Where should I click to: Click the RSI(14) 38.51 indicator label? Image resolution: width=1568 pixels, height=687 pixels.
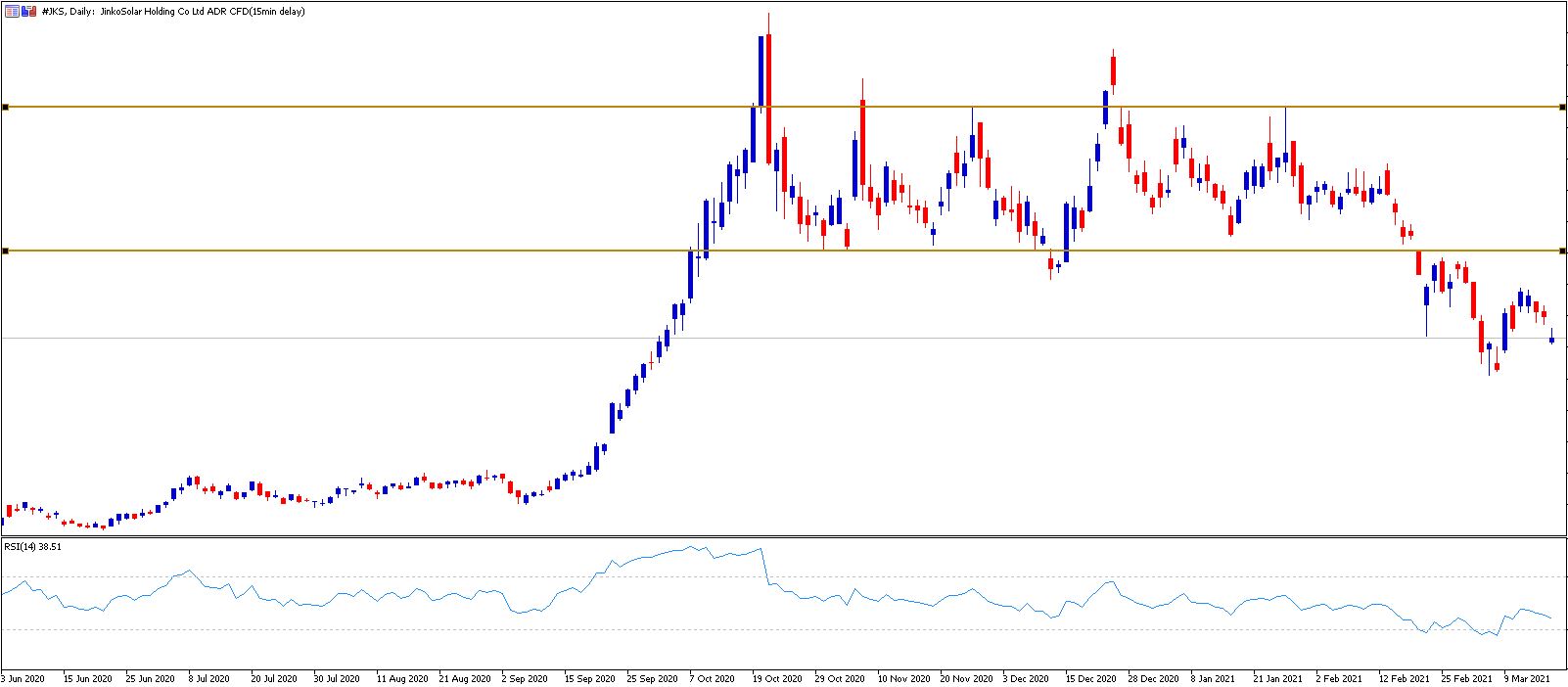click(33, 547)
